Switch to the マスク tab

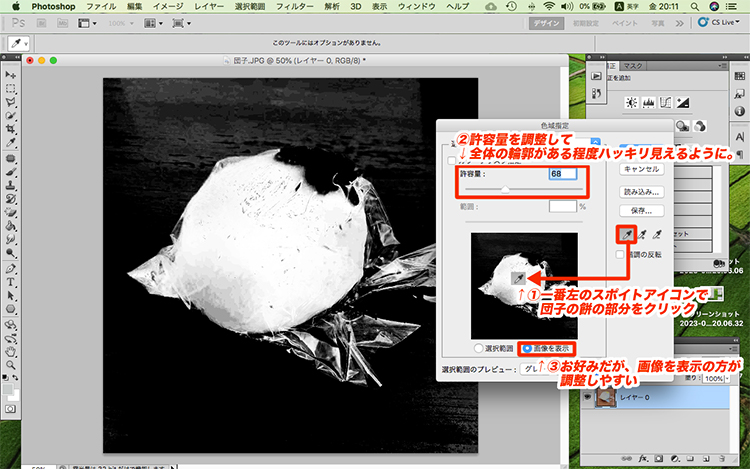pyautogui.click(x=633, y=65)
